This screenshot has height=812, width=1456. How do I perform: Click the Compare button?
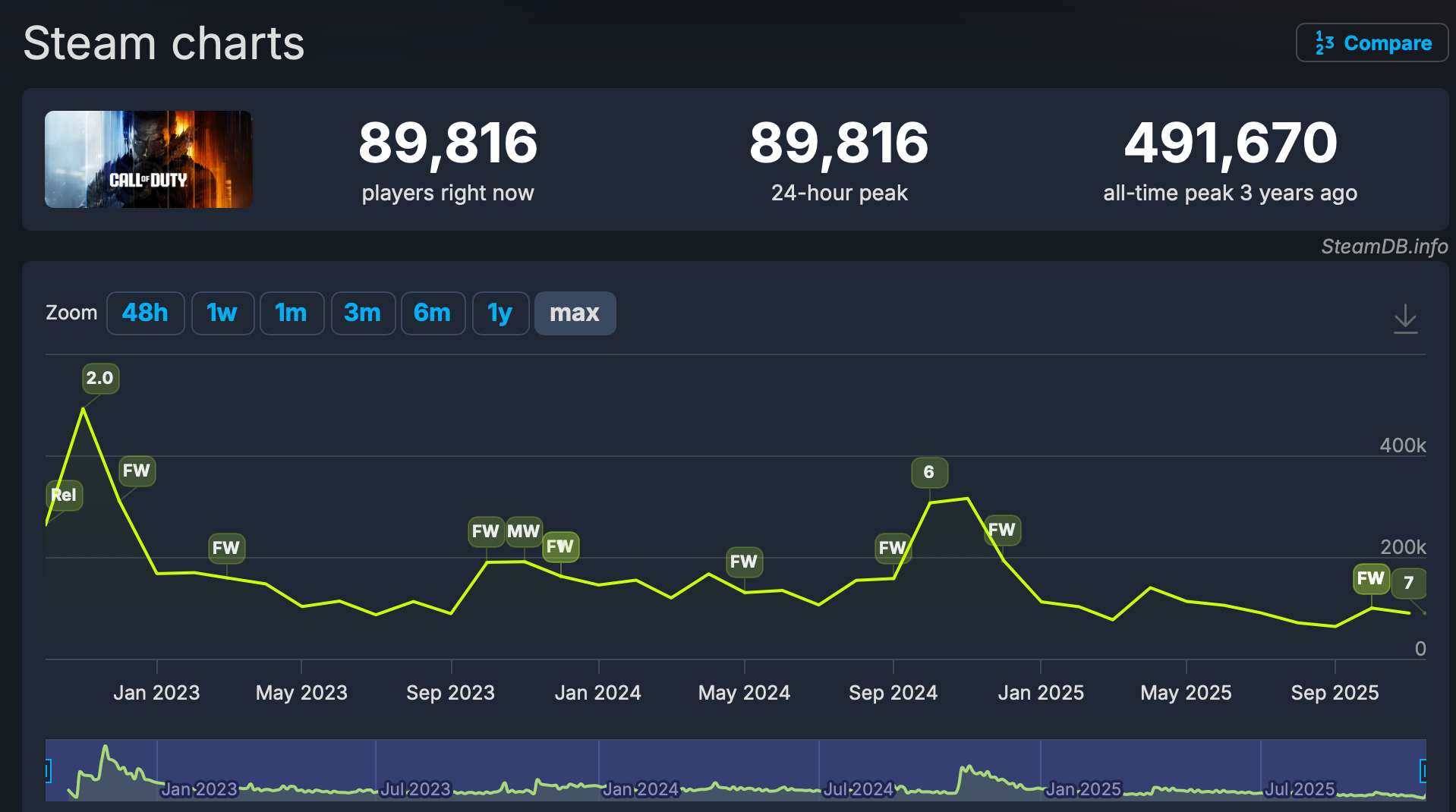[x=1372, y=43]
